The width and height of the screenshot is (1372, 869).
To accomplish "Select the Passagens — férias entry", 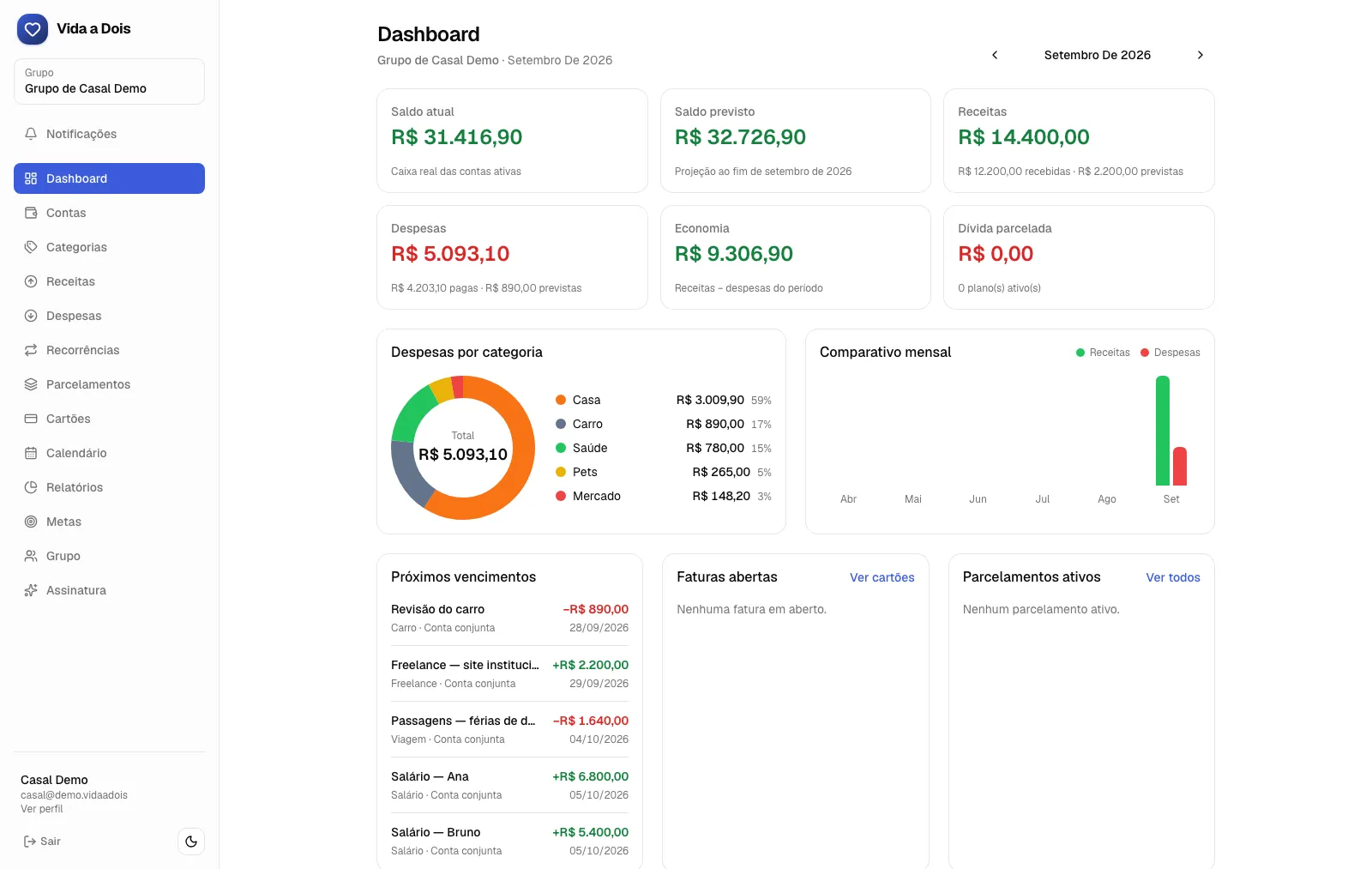I will tap(509, 729).
